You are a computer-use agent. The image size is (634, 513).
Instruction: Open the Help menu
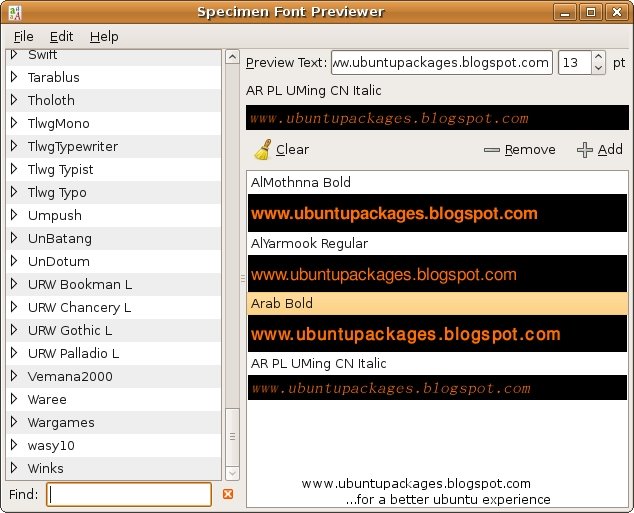tap(104, 37)
